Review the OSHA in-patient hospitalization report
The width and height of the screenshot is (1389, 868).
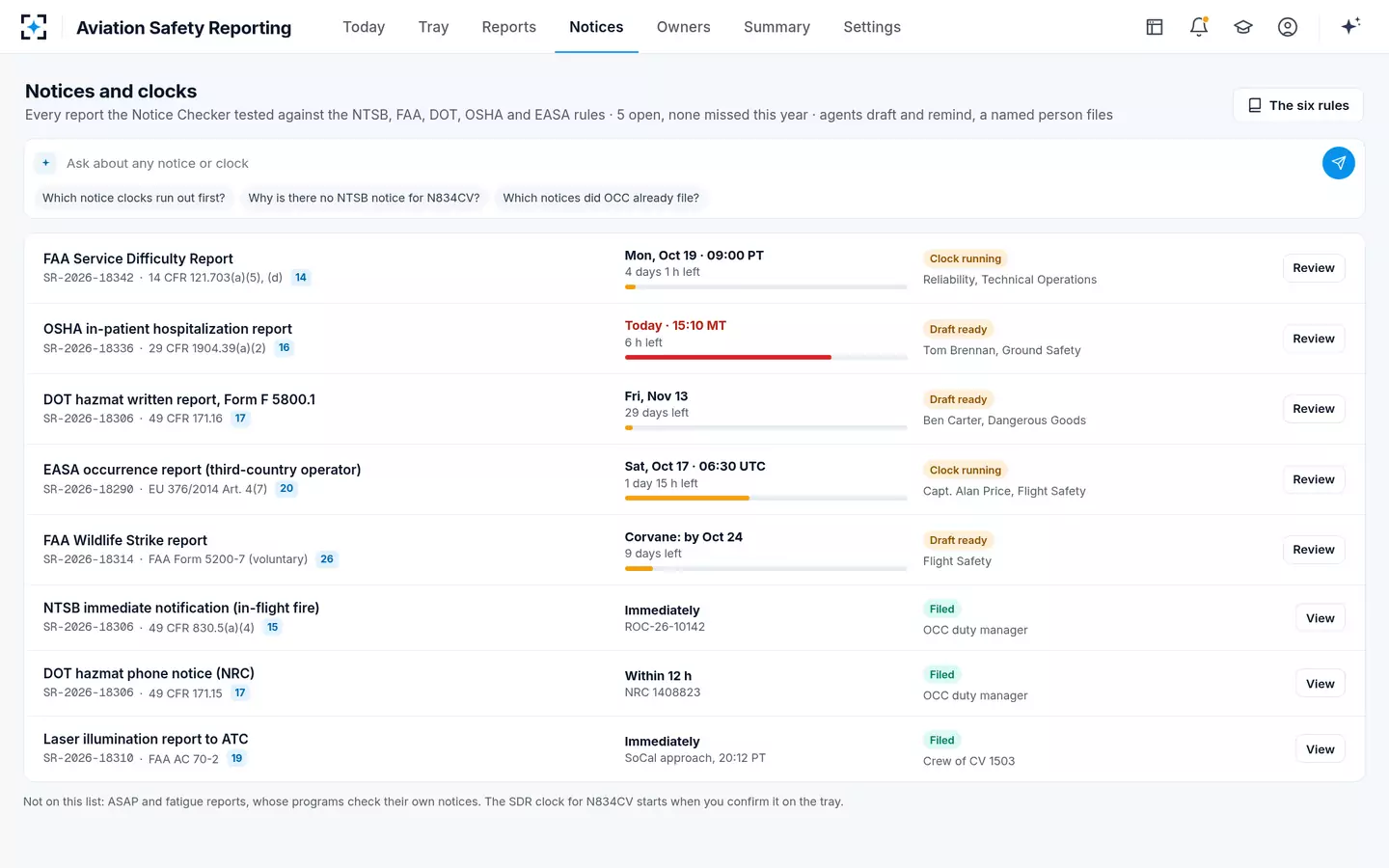click(1314, 339)
